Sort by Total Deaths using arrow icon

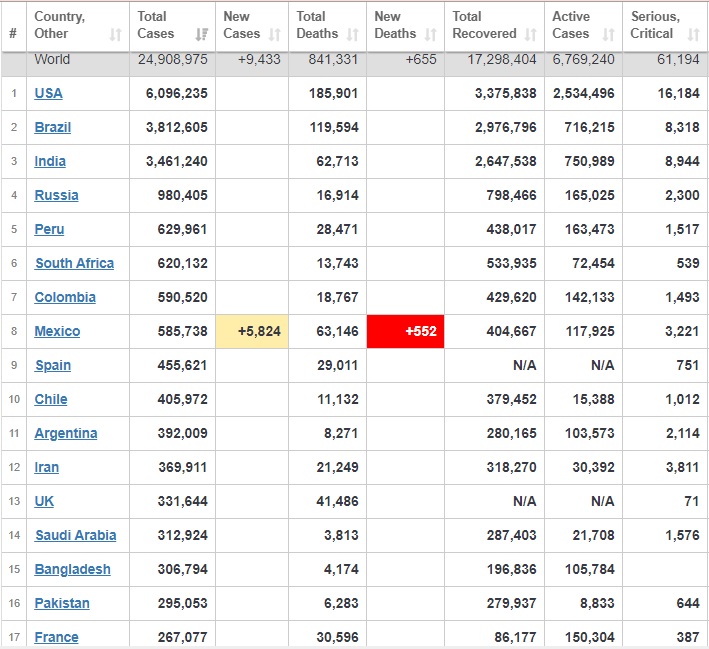pos(352,35)
